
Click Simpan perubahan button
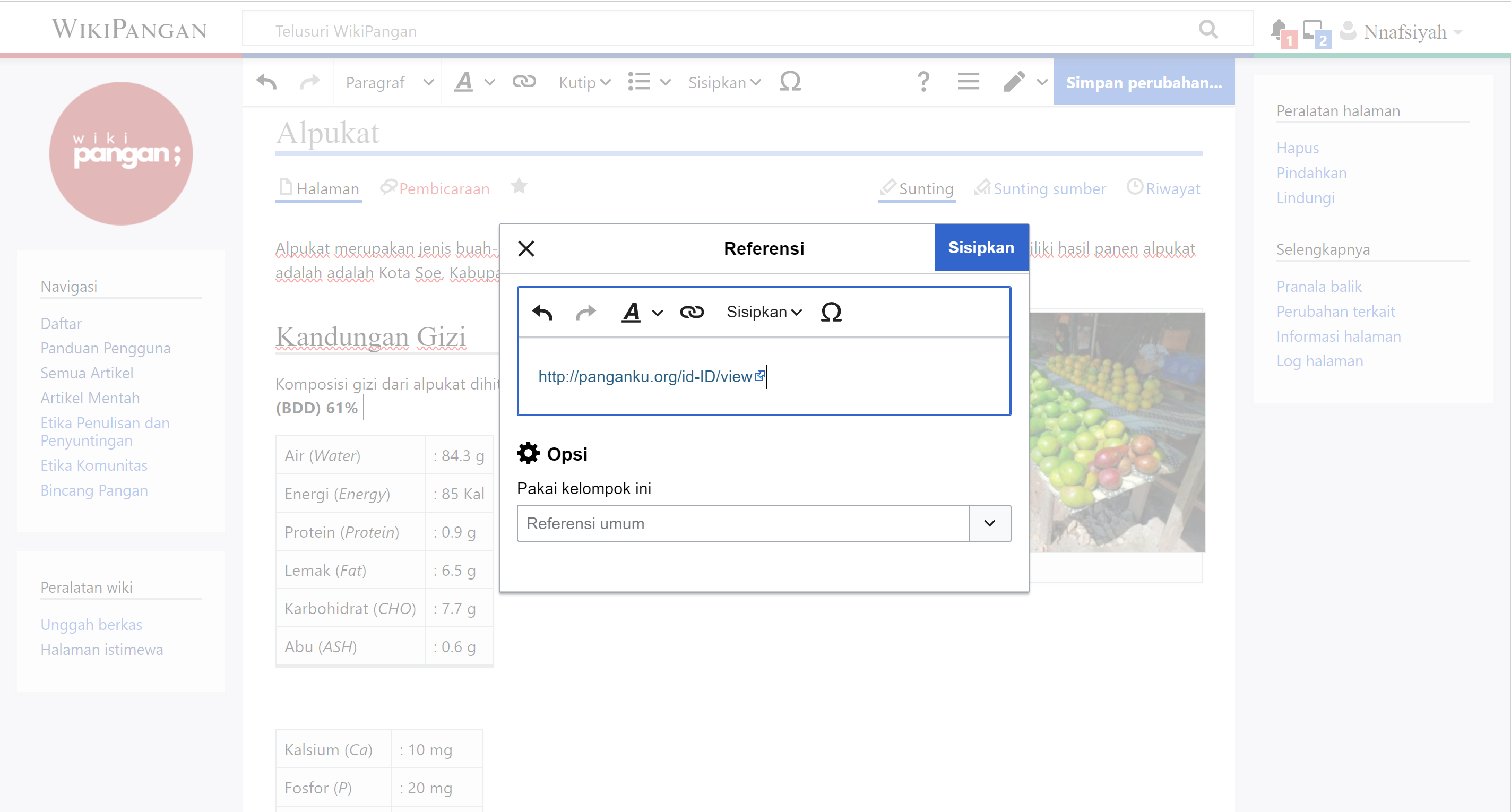click(1143, 83)
